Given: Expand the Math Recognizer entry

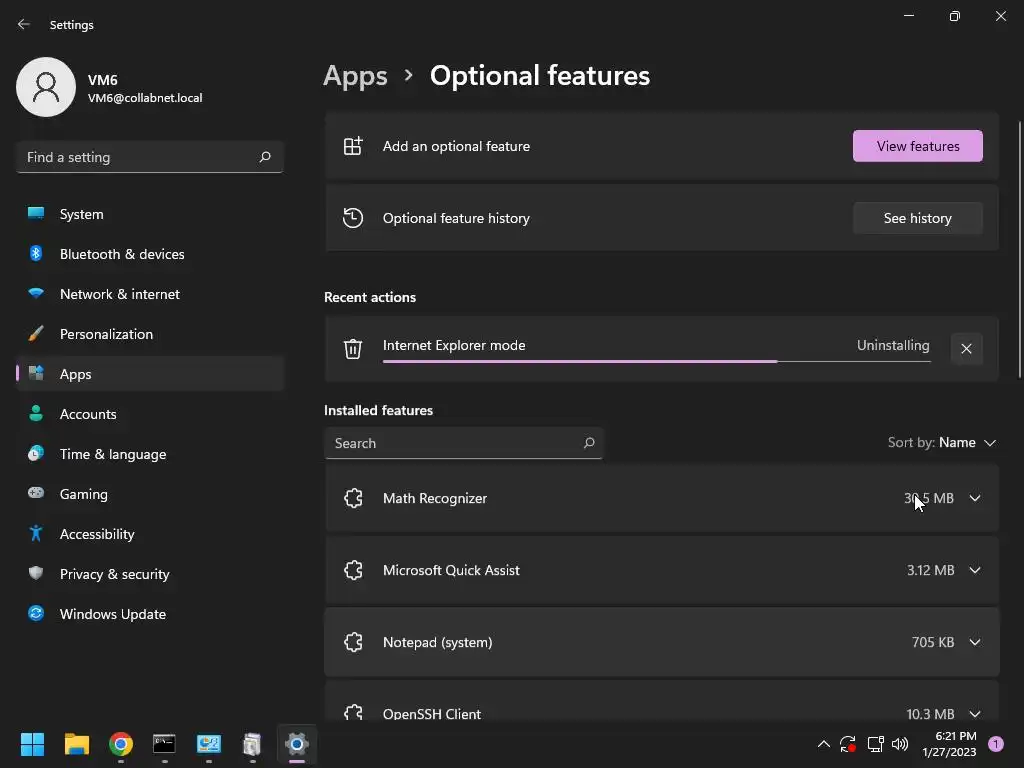Looking at the screenshot, I should 974,498.
